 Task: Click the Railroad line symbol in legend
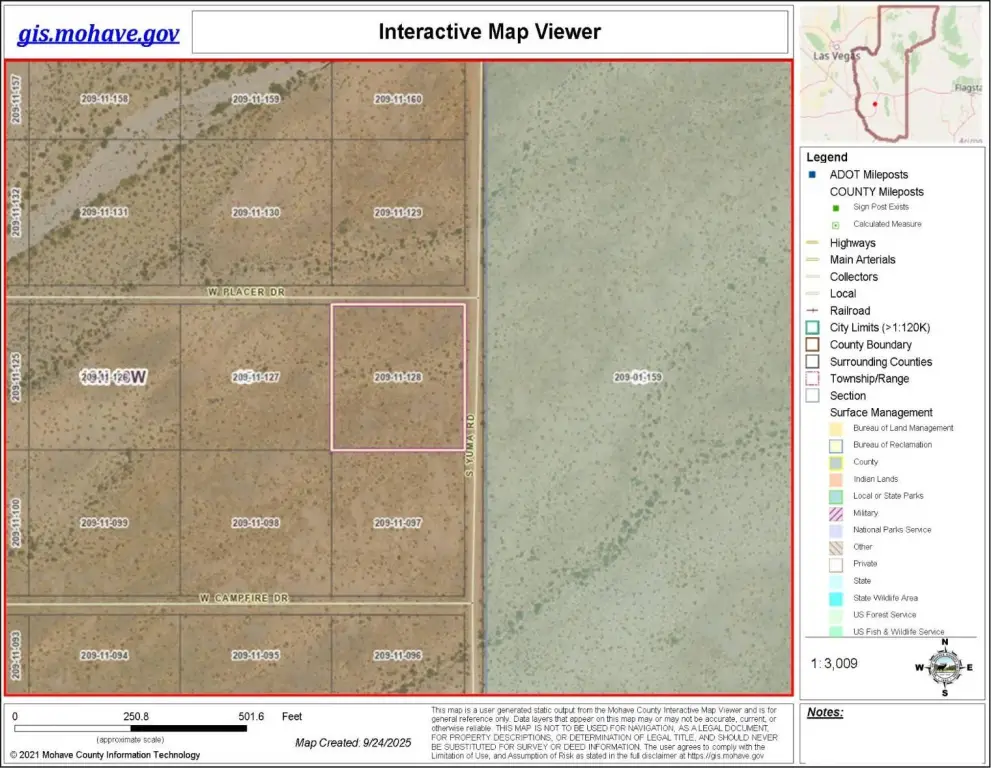pos(812,311)
